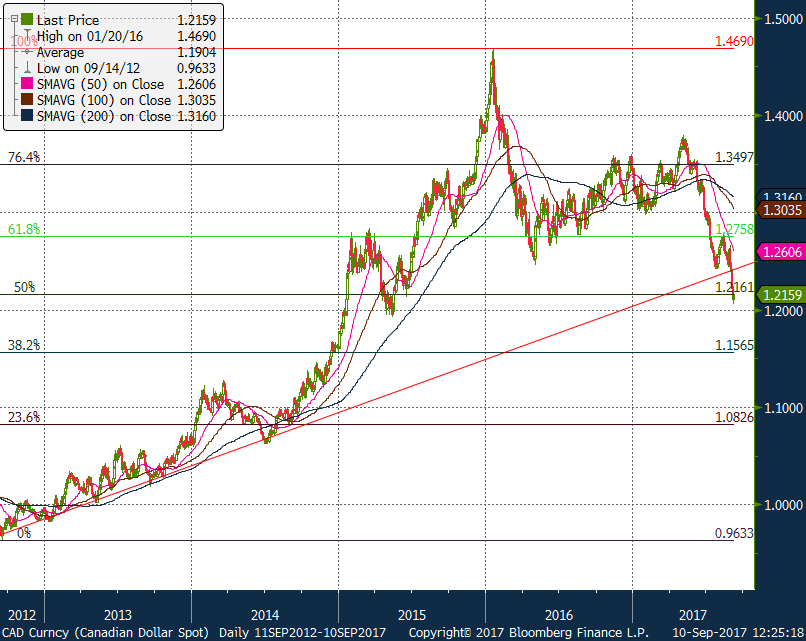Click the magenta SMAVG (50) legend swatch
Screen dimensions: 806x641
click(27, 84)
